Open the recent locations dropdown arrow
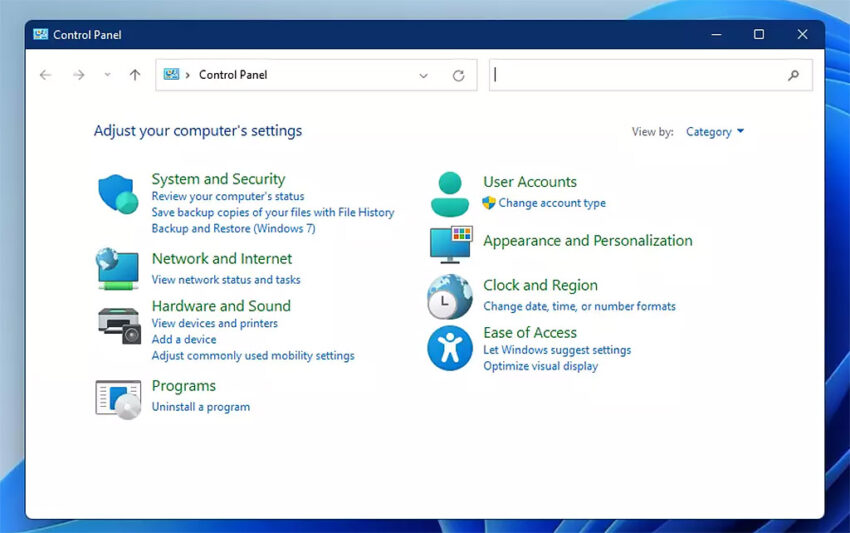 point(107,75)
